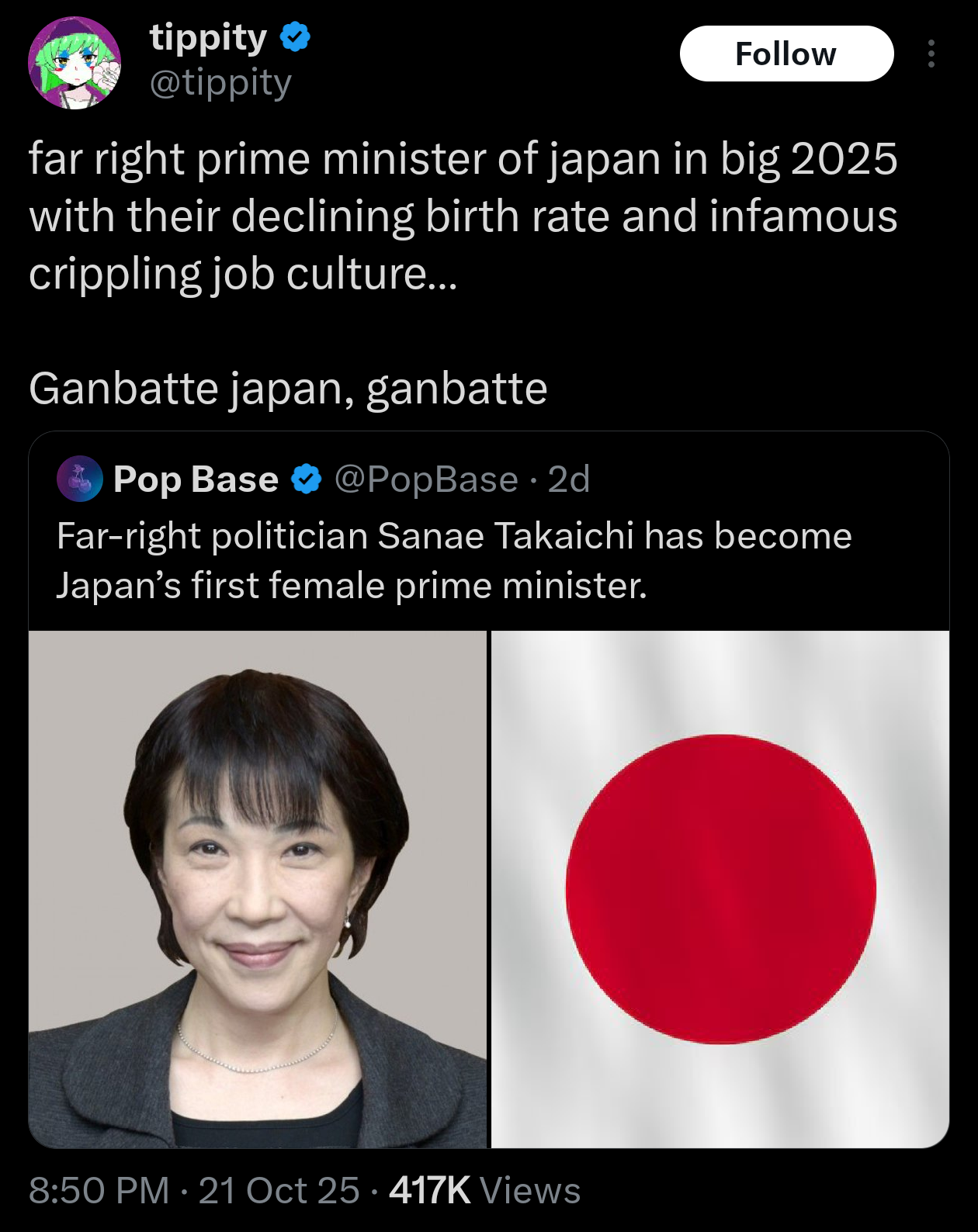Image resolution: width=978 pixels, height=1232 pixels.
Task: Click Pop Base's round profile avatar
Action: point(80,479)
